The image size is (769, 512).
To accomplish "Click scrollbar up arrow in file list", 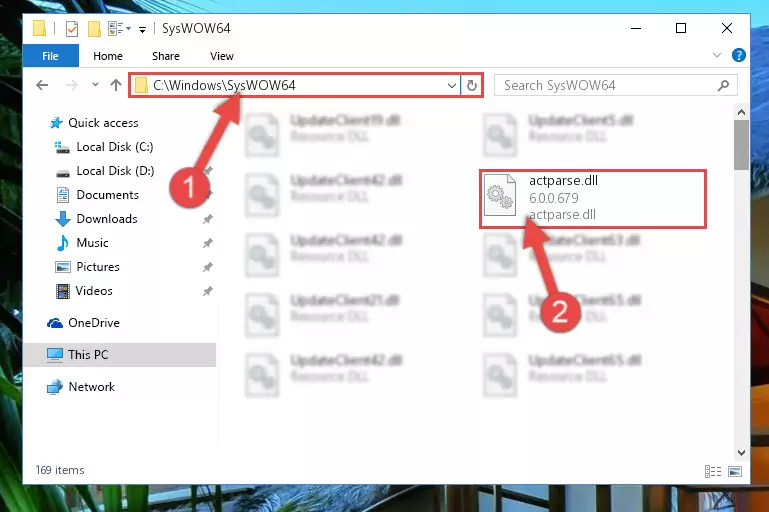I will (742, 112).
